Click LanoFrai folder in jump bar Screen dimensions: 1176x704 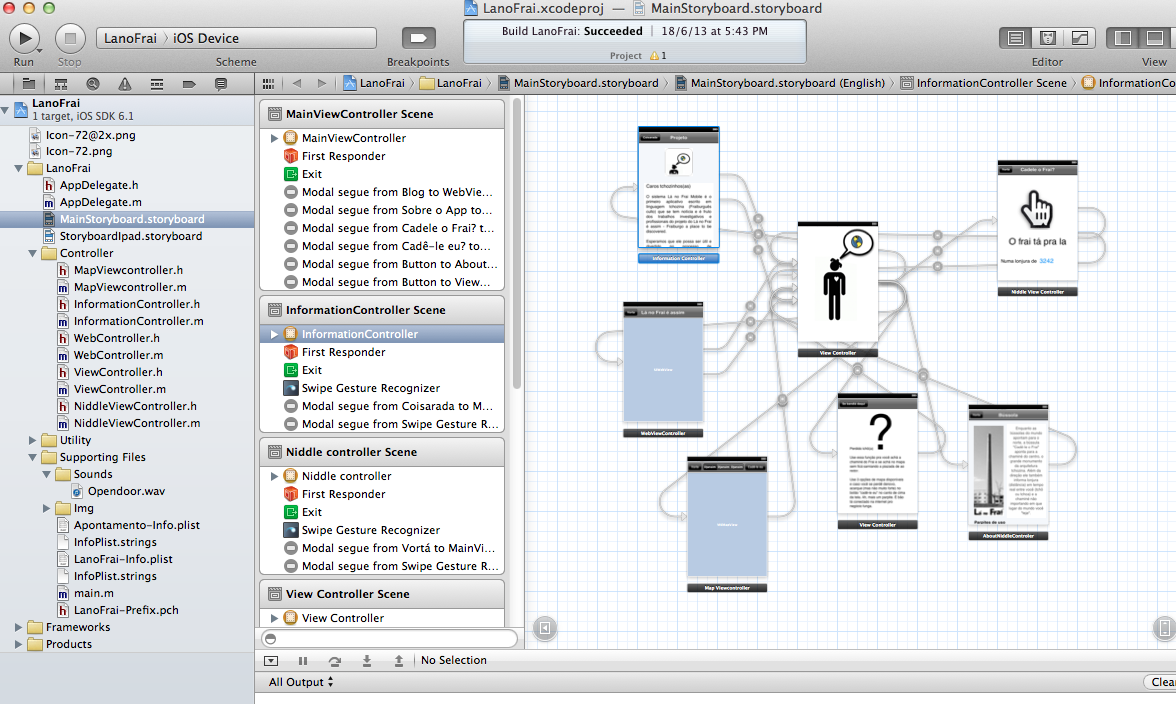[451, 83]
